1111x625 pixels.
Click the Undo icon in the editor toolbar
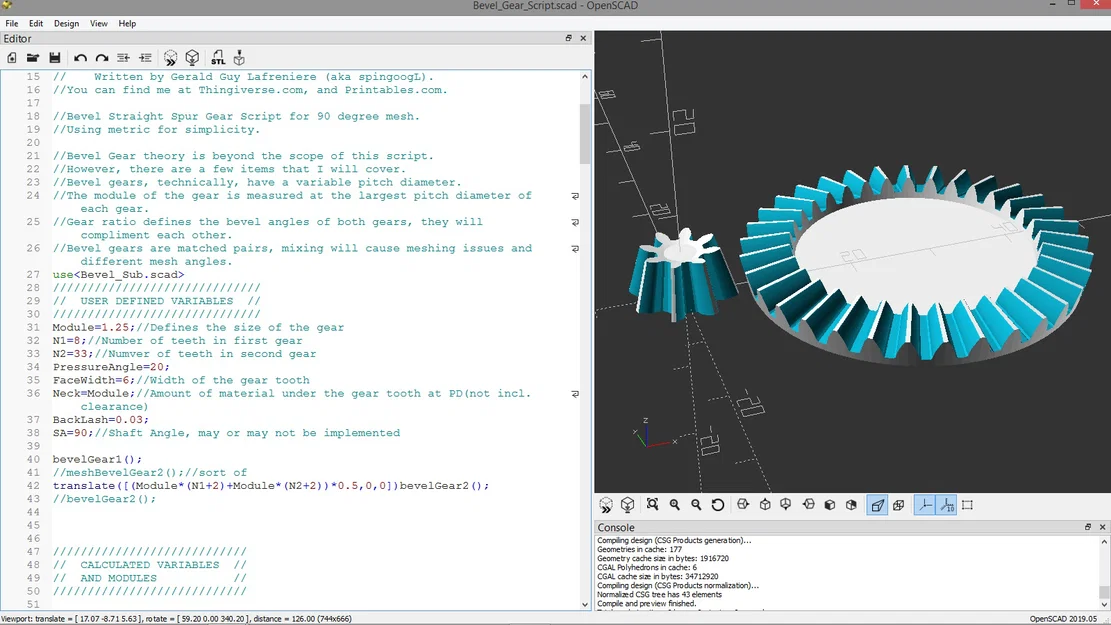80,57
